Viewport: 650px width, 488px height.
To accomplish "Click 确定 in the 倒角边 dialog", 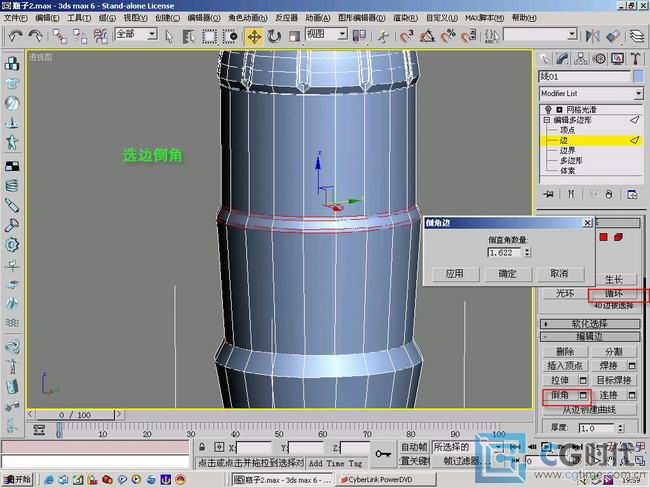I will (x=507, y=274).
